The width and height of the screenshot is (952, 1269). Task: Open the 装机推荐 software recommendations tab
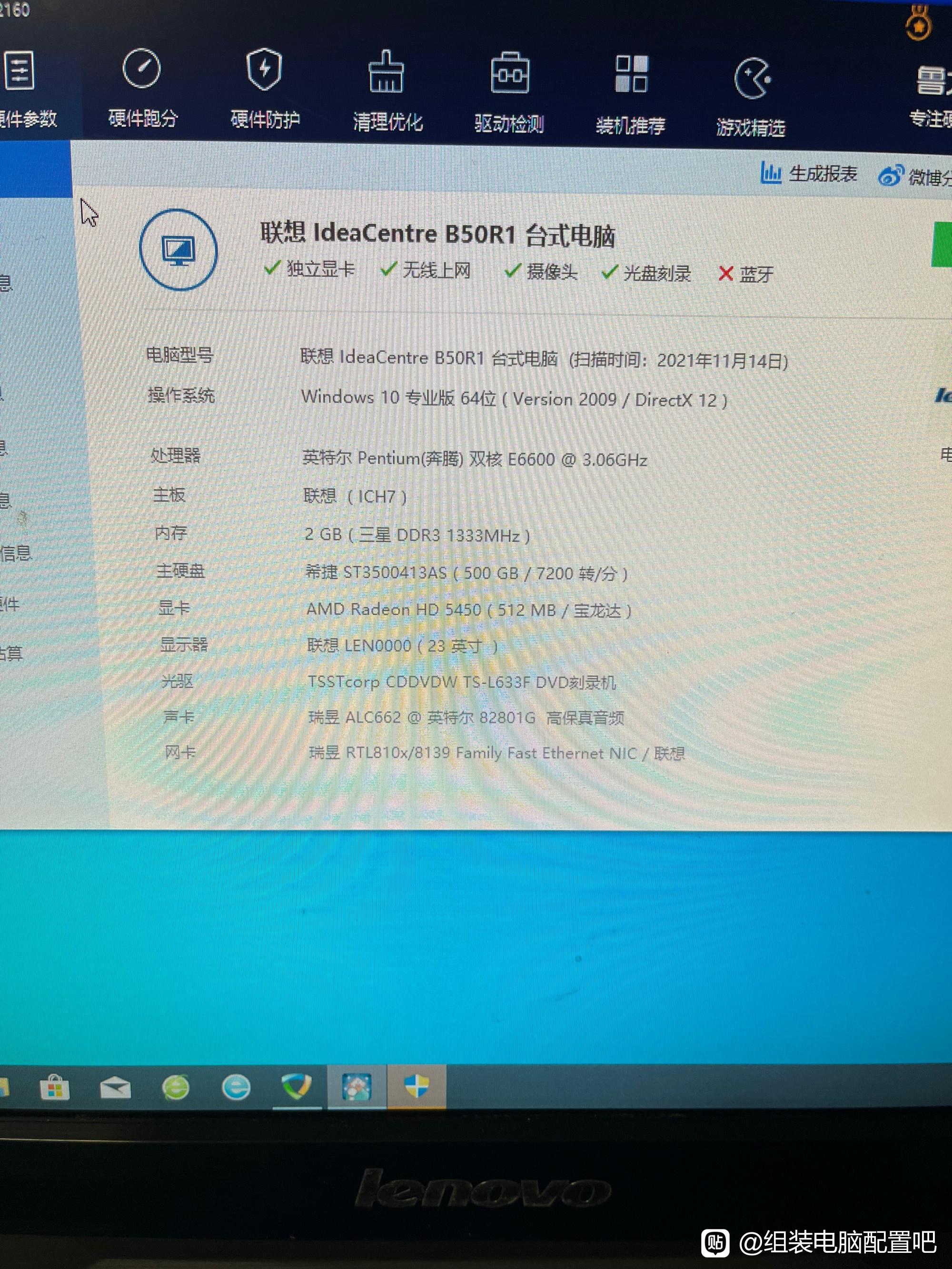coord(631,95)
